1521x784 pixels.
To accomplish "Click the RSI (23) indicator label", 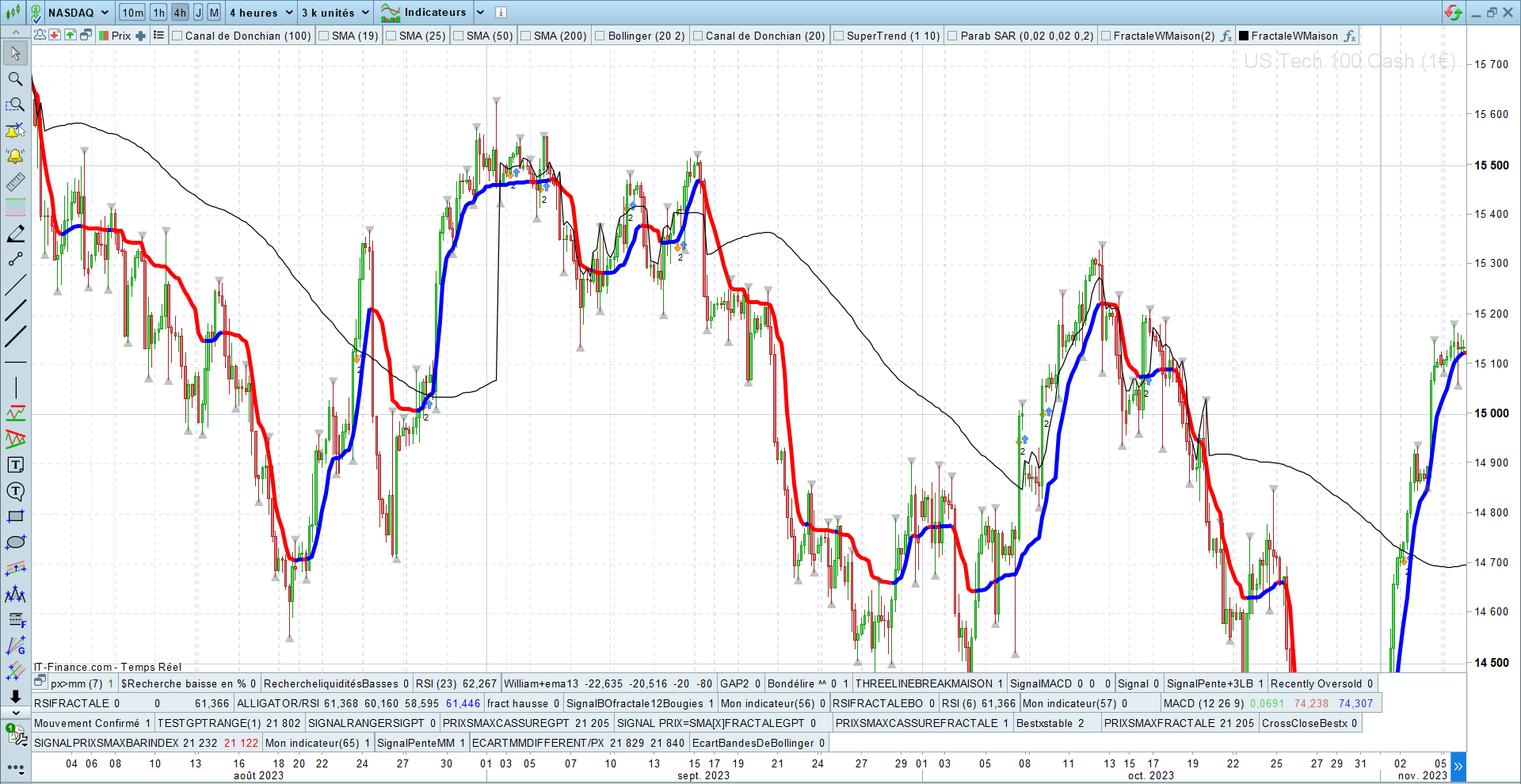I will (436, 683).
